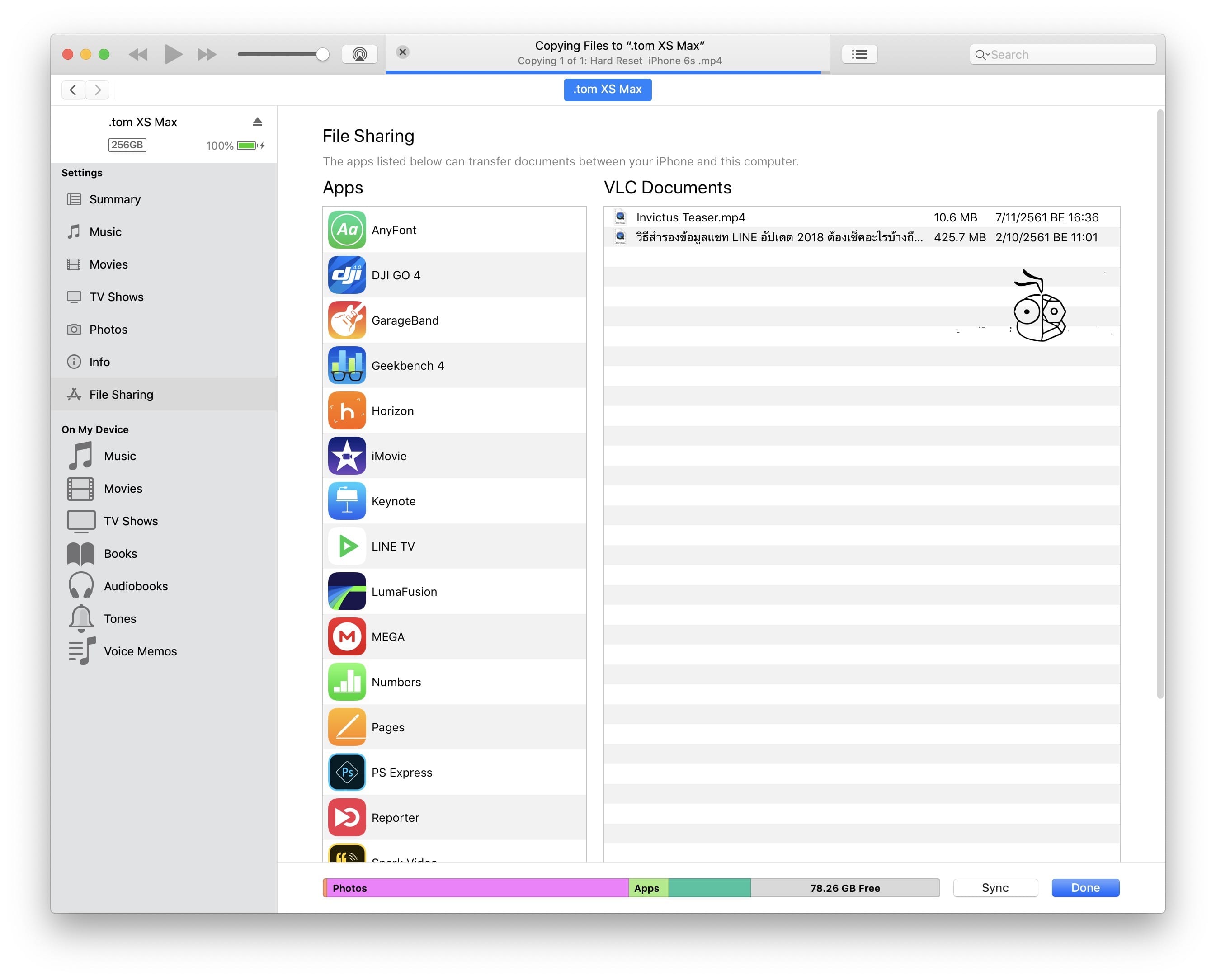Choose the iMovie app in list
The width and height of the screenshot is (1216, 980).
tap(388, 456)
